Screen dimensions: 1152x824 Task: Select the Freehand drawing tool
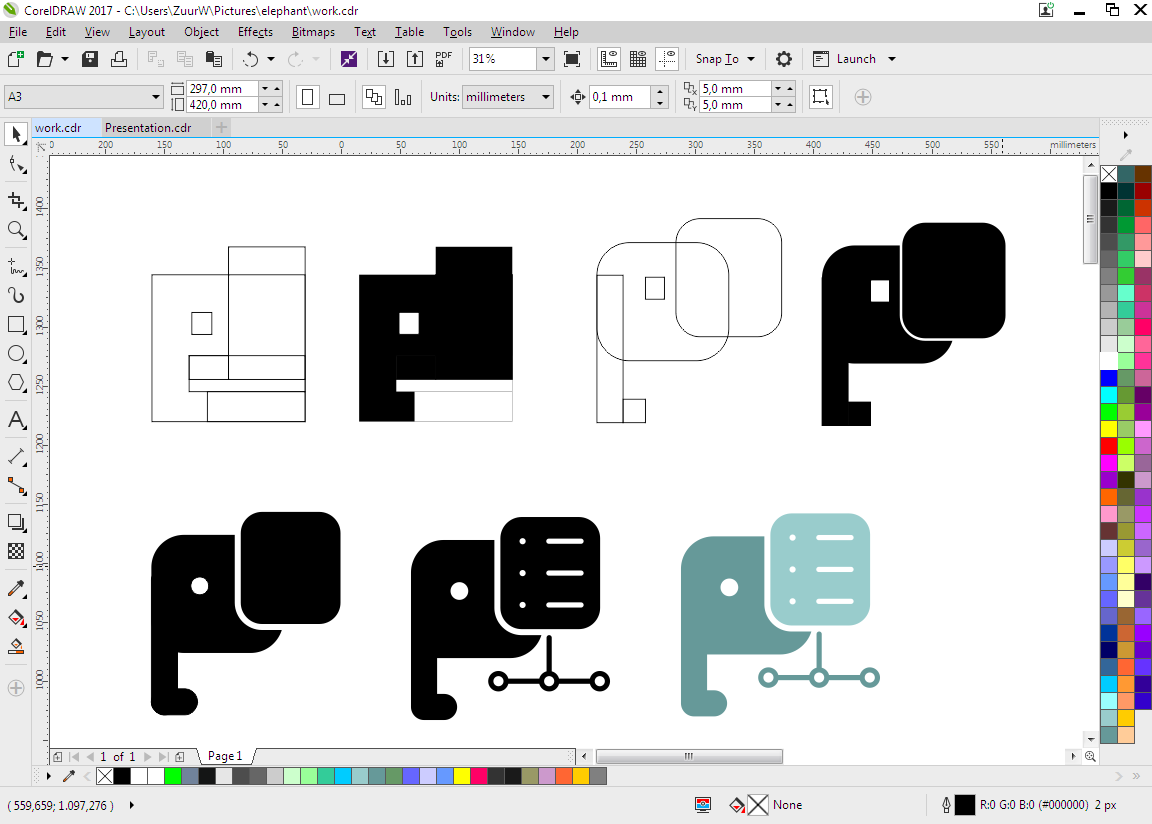tap(16, 266)
